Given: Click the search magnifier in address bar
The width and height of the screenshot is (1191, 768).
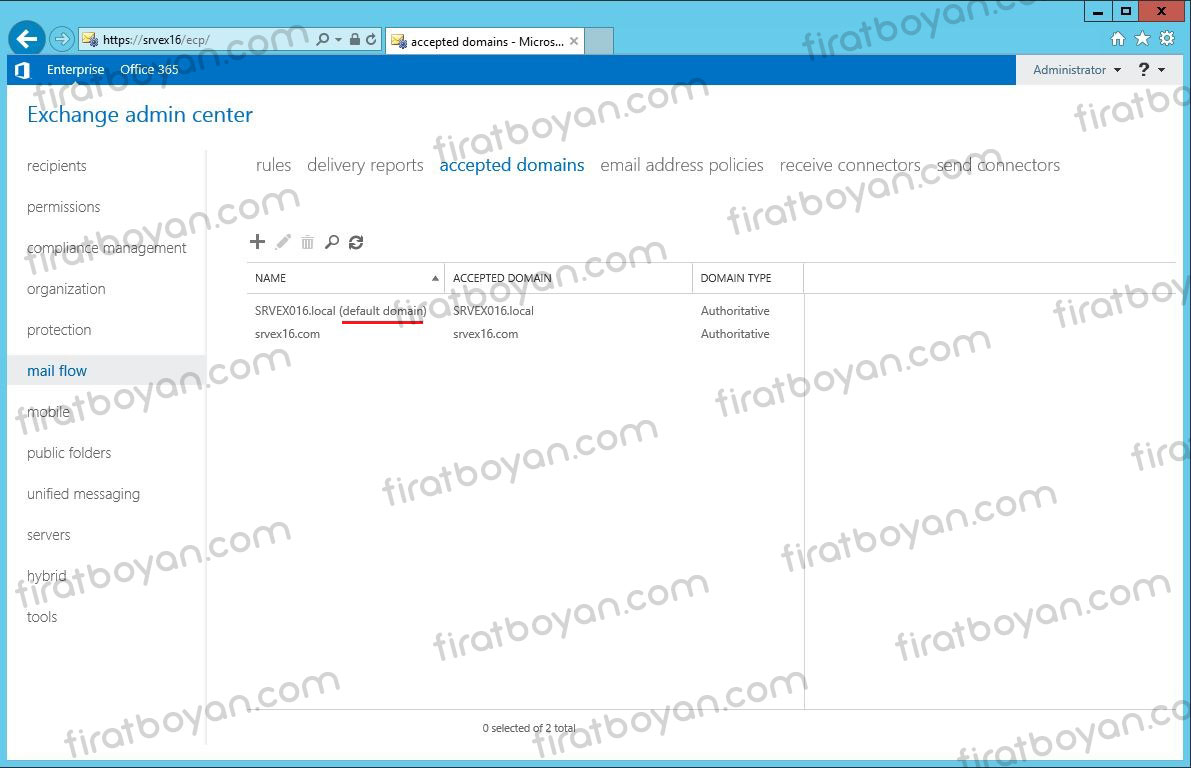Looking at the screenshot, I should pyautogui.click(x=323, y=39).
